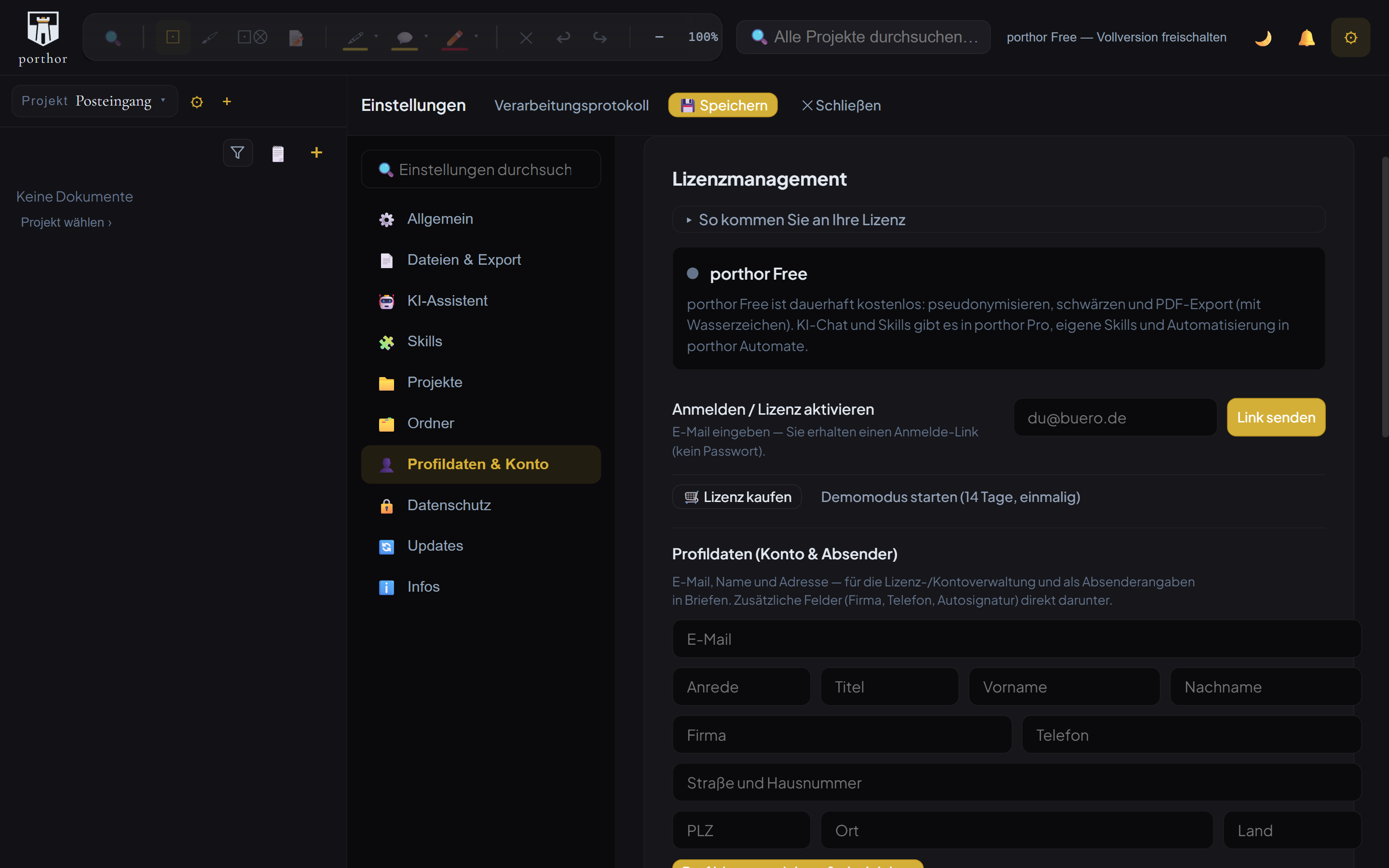The image size is (1389, 868).
Task: Open Skills settings section
Action: pyautogui.click(x=481, y=341)
